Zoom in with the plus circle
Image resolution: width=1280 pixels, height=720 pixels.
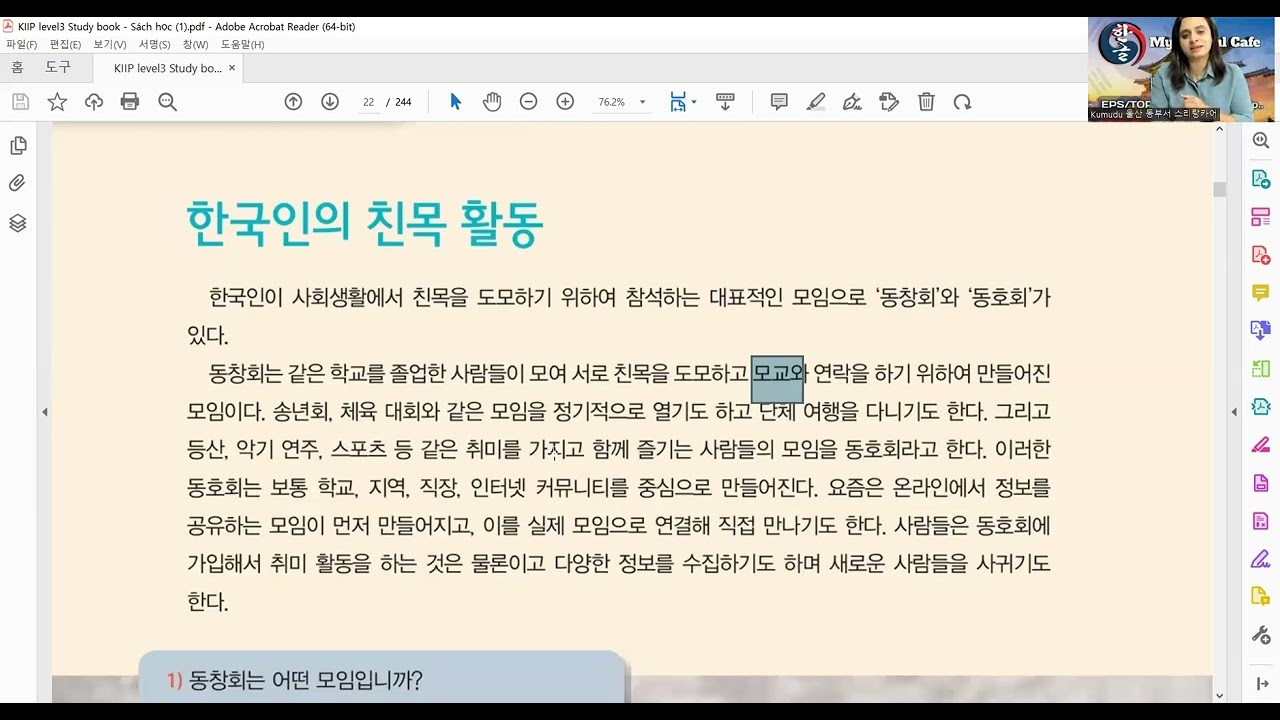[x=565, y=101]
